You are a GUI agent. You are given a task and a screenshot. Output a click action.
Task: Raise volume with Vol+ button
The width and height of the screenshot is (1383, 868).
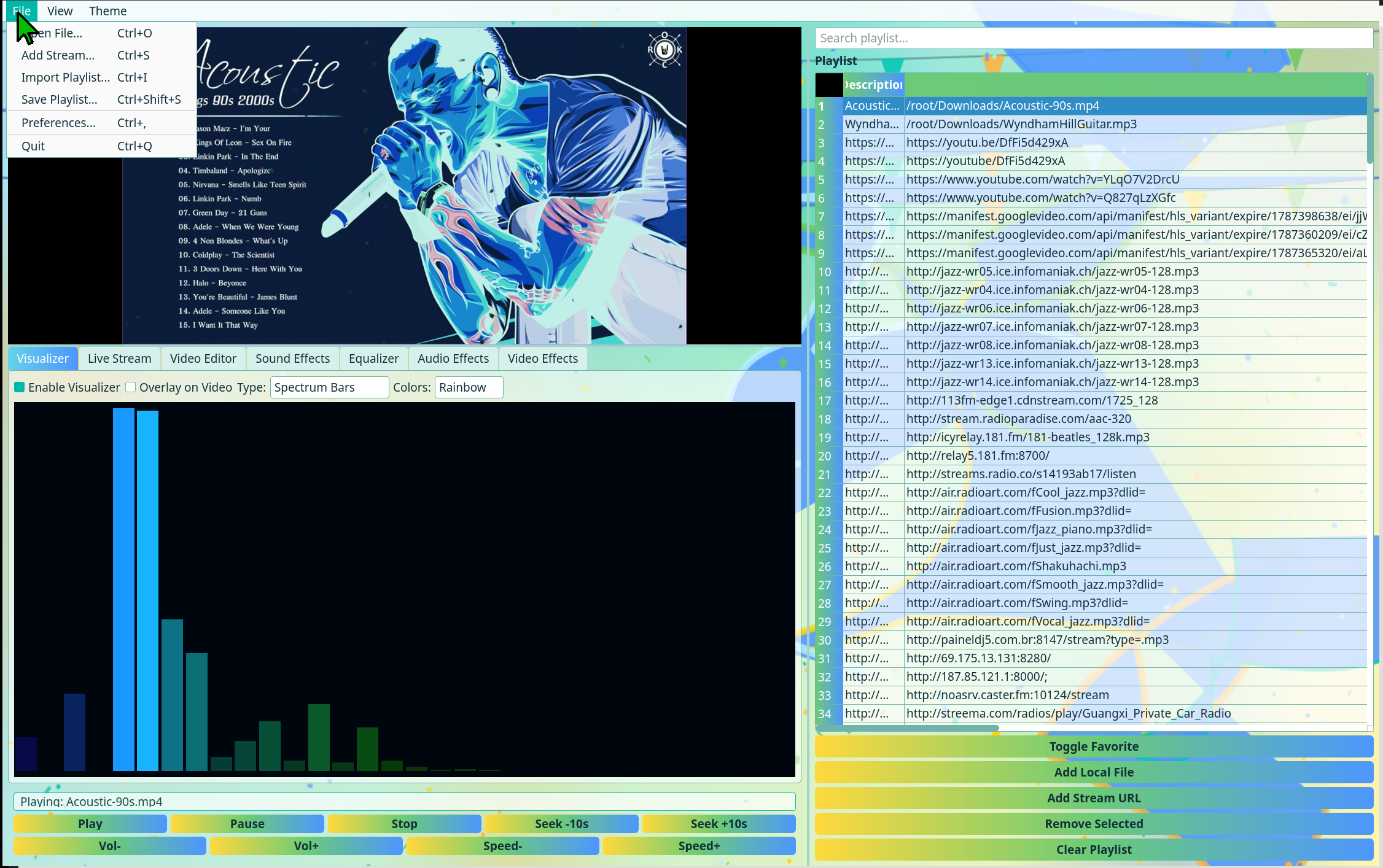point(306,846)
